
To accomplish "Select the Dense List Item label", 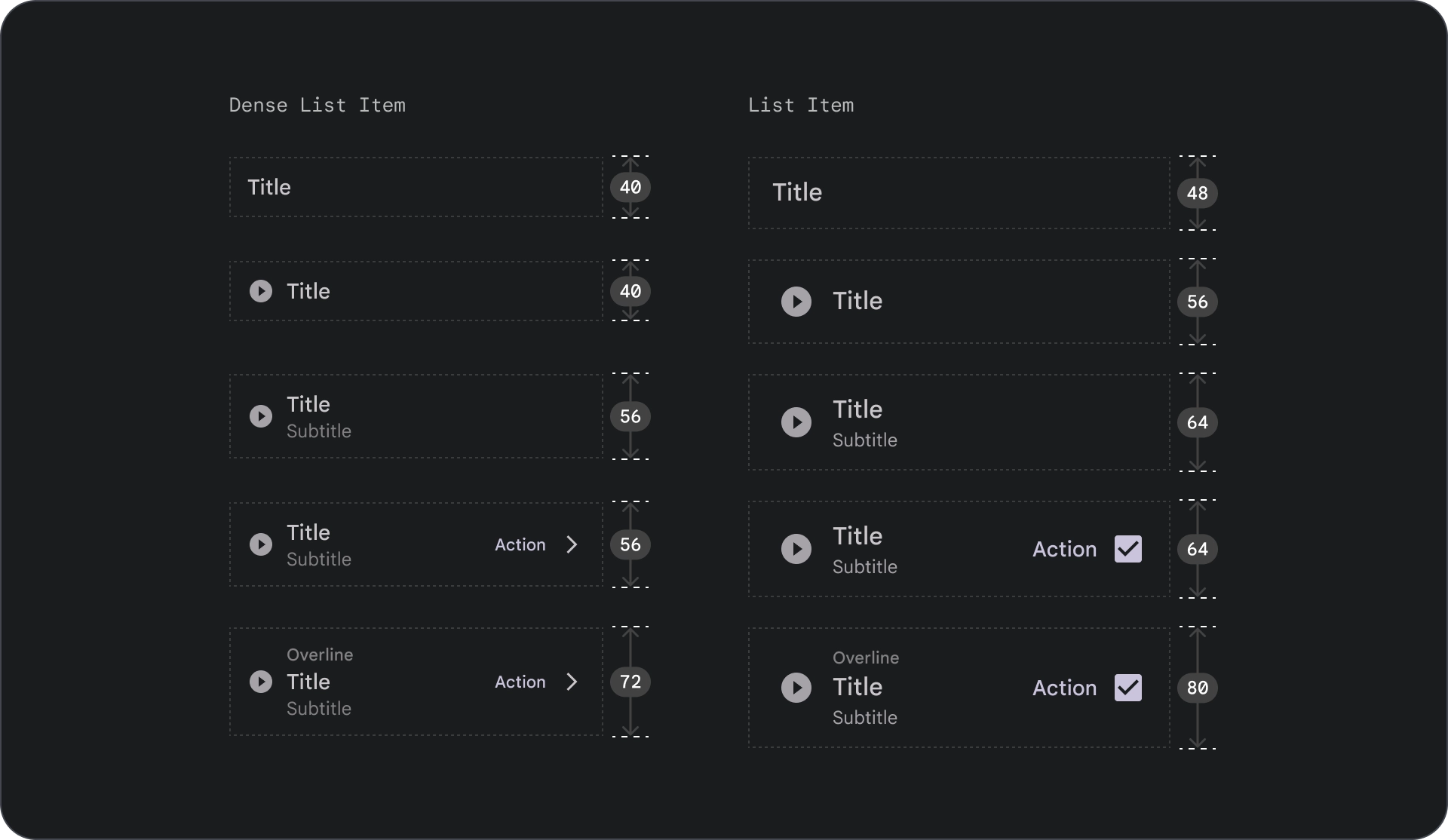I will tap(317, 105).
